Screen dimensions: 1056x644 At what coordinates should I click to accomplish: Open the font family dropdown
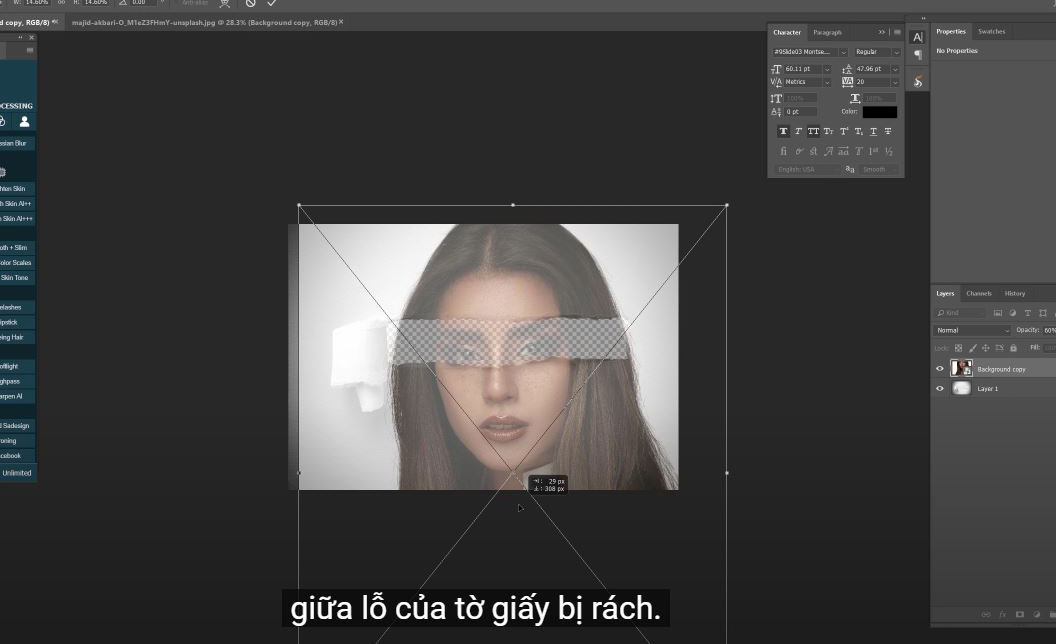coord(843,52)
